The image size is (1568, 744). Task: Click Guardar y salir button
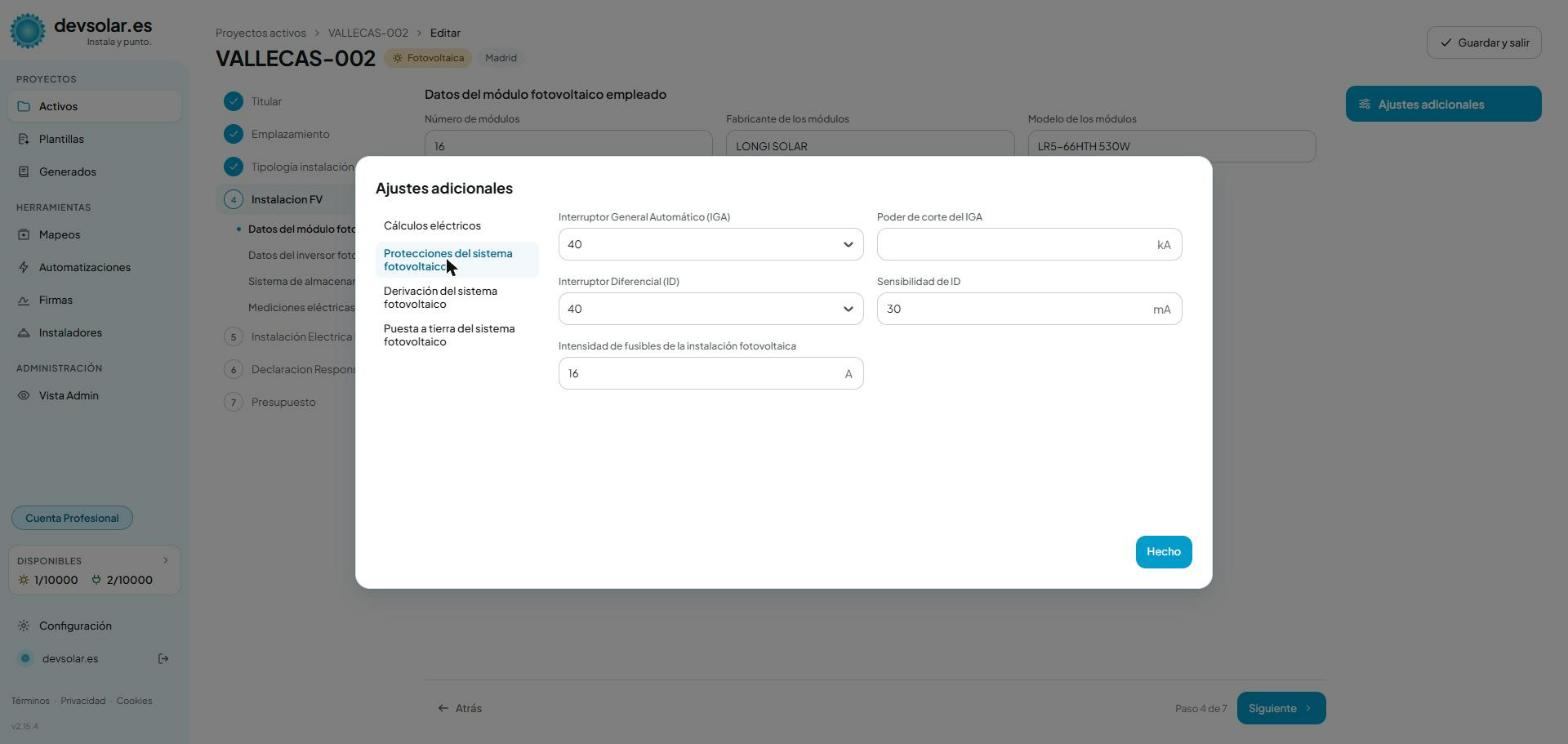1483,43
